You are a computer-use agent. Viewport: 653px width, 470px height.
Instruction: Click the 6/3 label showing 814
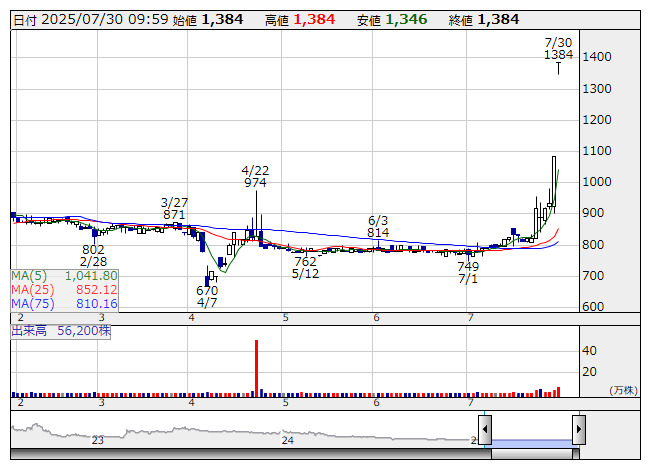378,227
